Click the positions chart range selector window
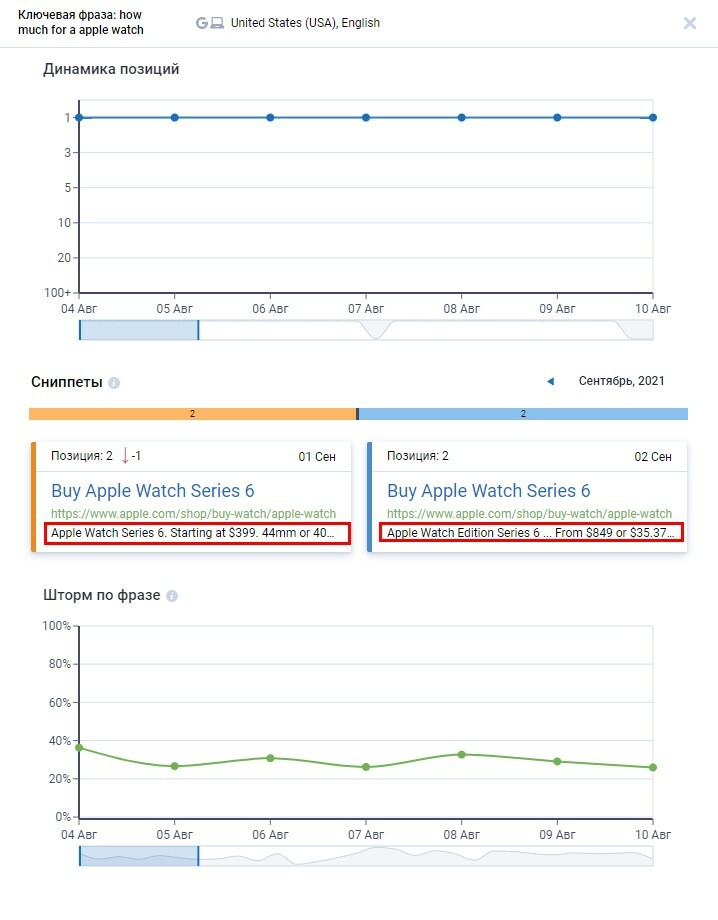Viewport: 718px width, 920px height. (x=139, y=330)
